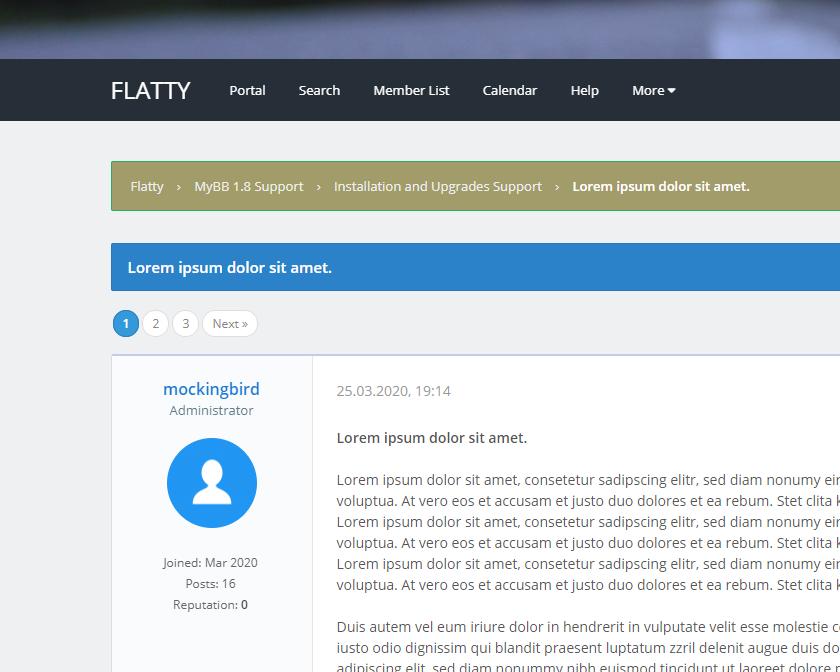840x672 pixels.
Task: Click the Next » pagination button
Action: [x=230, y=324]
